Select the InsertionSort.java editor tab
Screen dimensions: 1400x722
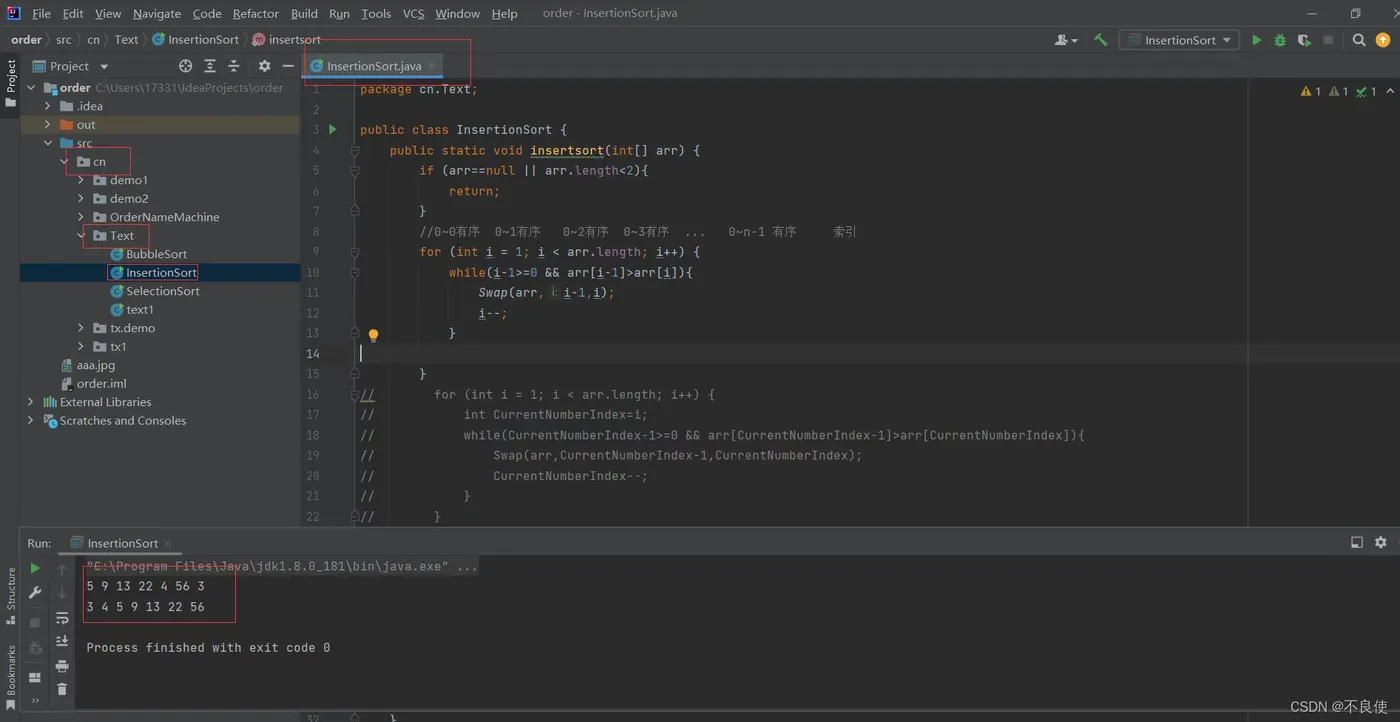tap(373, 66)
